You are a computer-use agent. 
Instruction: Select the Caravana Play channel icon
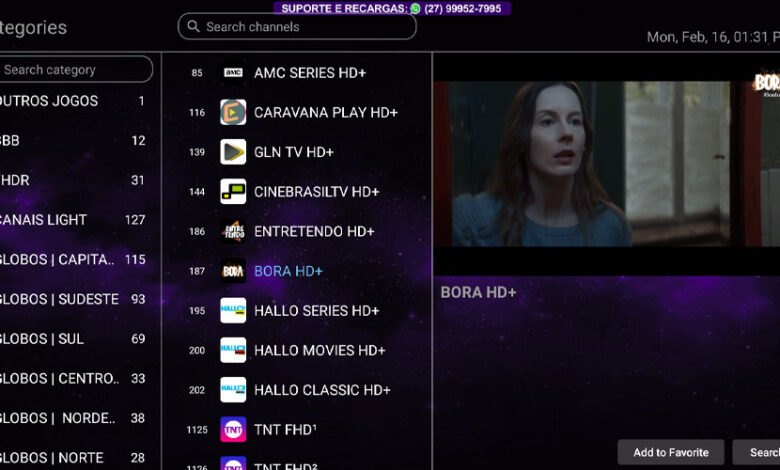coord(233,112)
